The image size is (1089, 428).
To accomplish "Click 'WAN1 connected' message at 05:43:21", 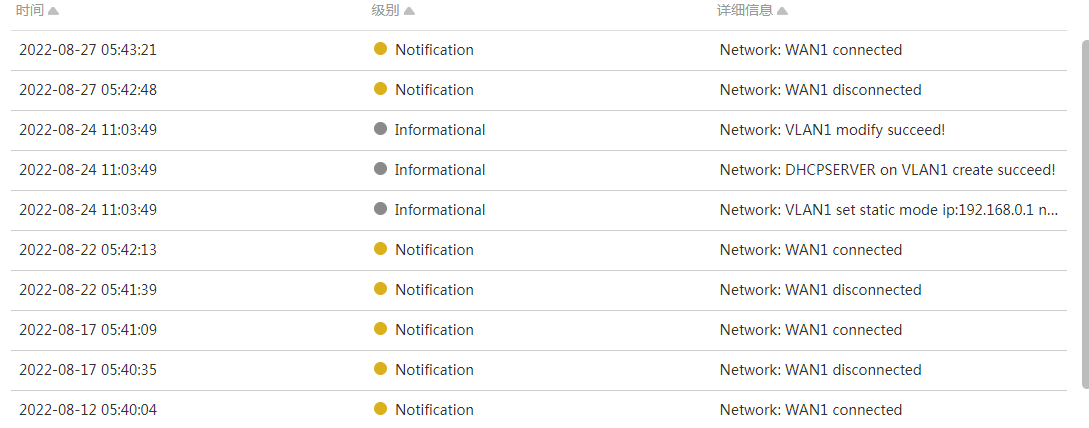I will click(x=810, y=50).
